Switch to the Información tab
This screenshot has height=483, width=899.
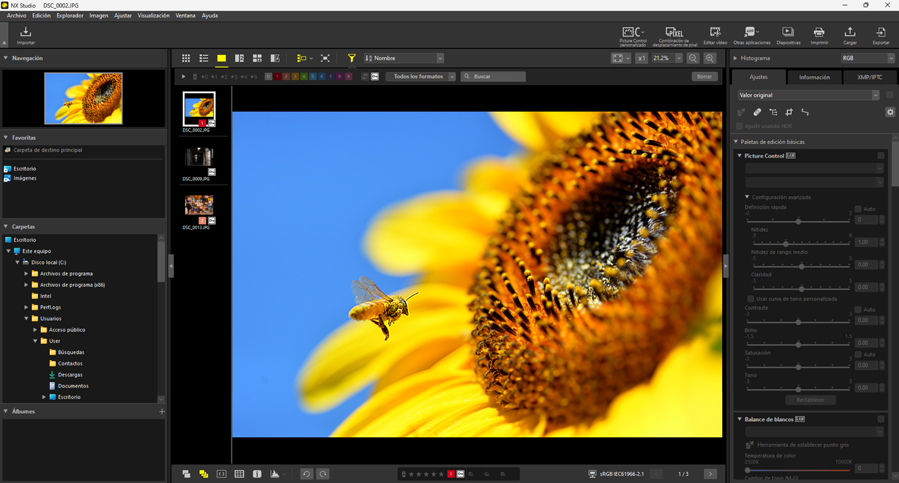pyautogui.click(x=814, y=77)
